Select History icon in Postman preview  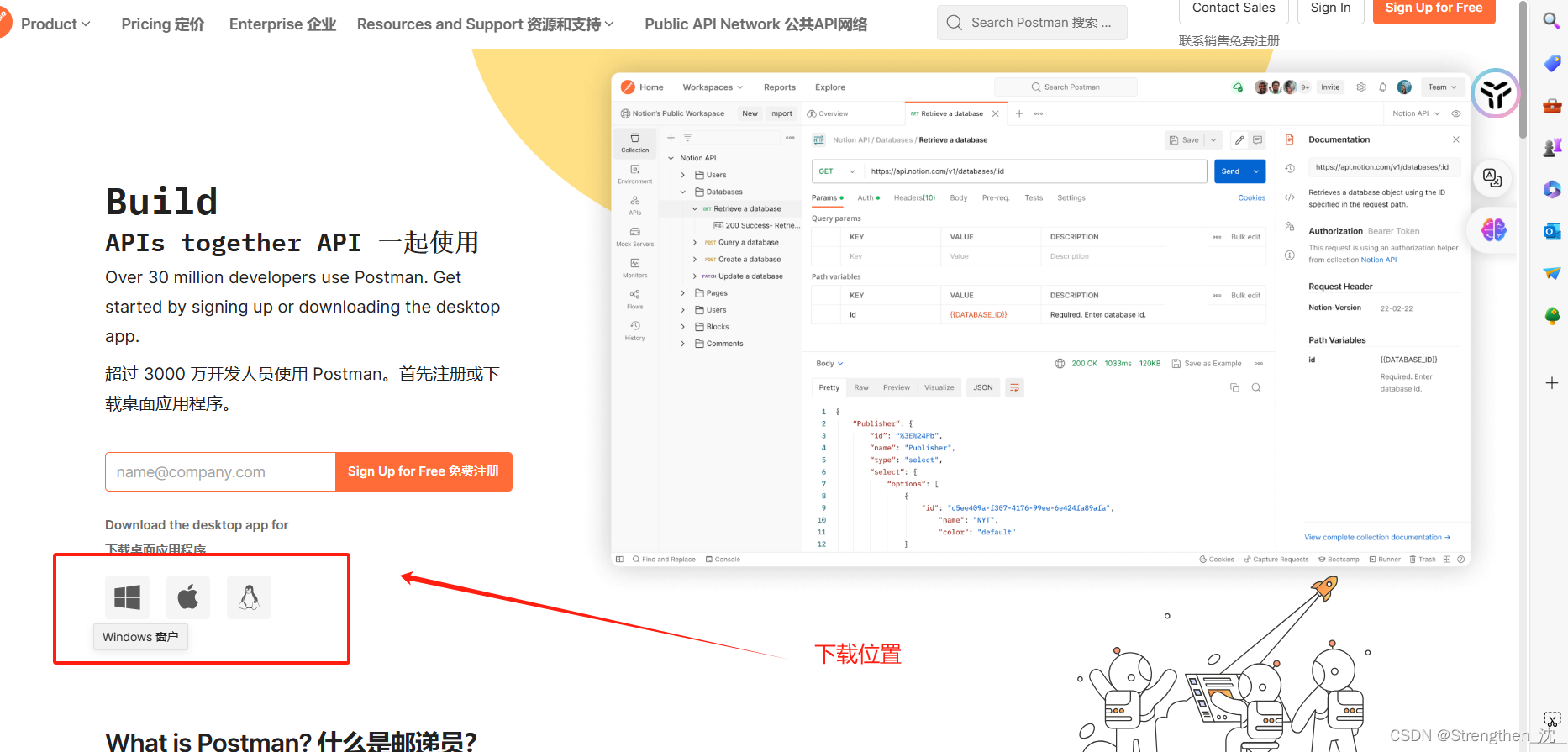click(635, 331)
